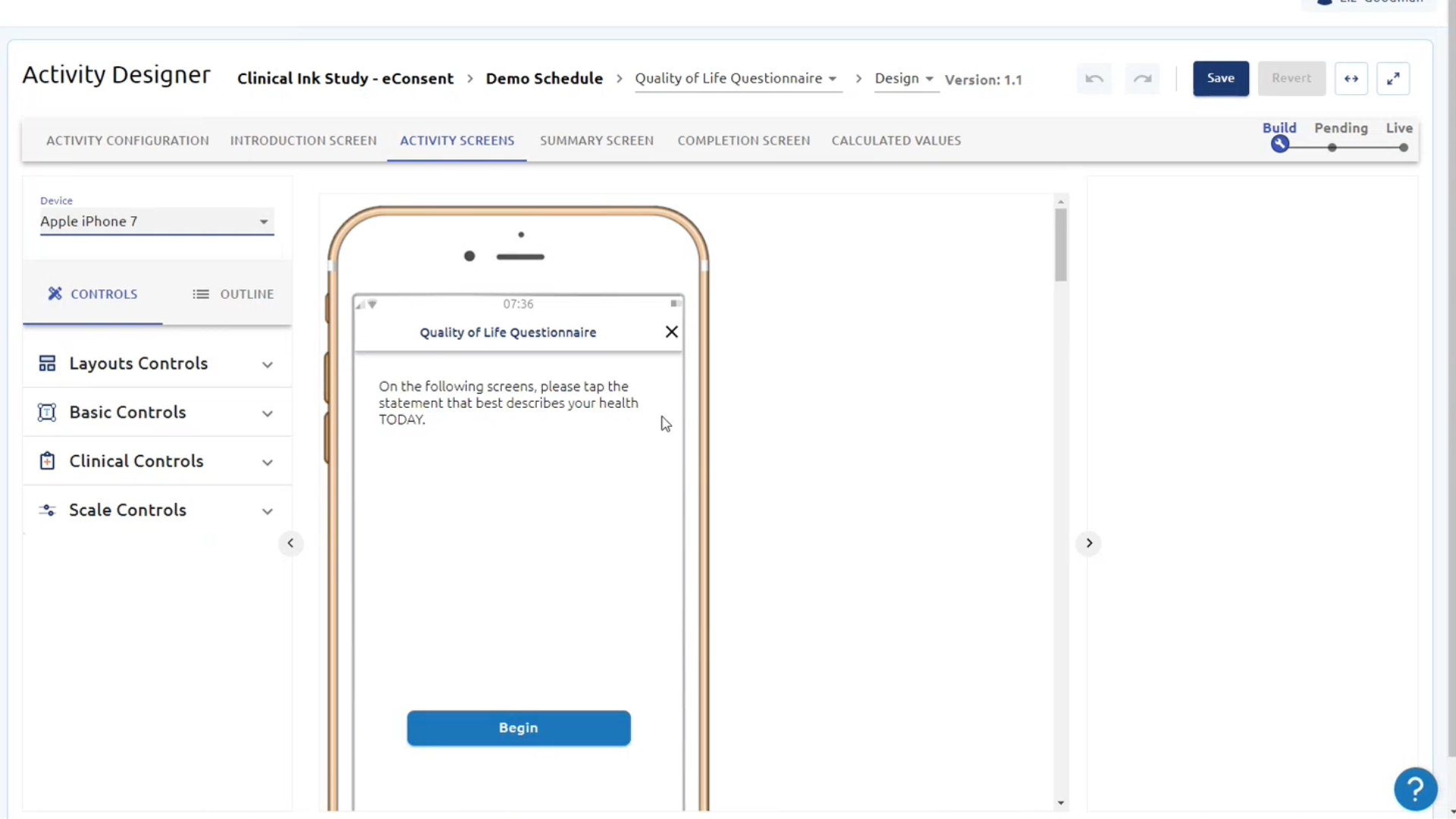Click the horizontal expand width icon
Viewport: 1456px width, 819px height.
pyautogui.click(x=1351, y=79)
